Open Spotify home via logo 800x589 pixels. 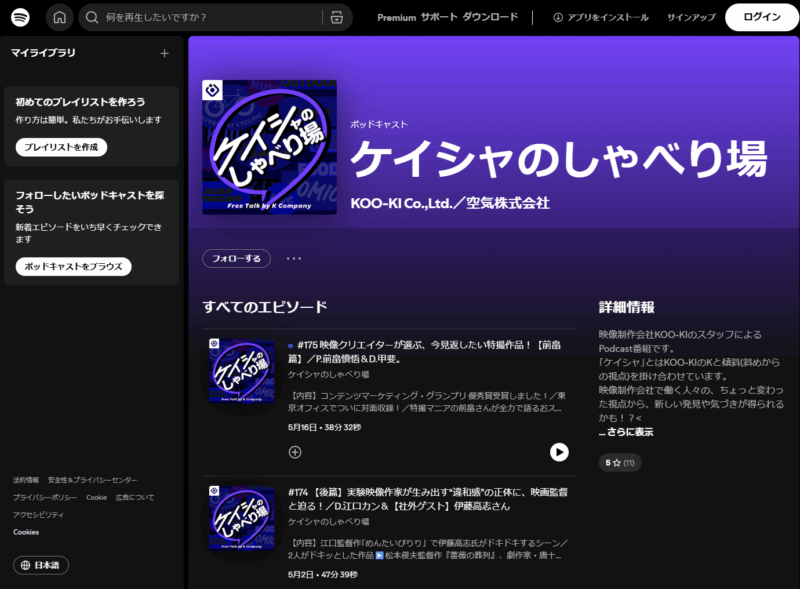(x=20, y=17)
